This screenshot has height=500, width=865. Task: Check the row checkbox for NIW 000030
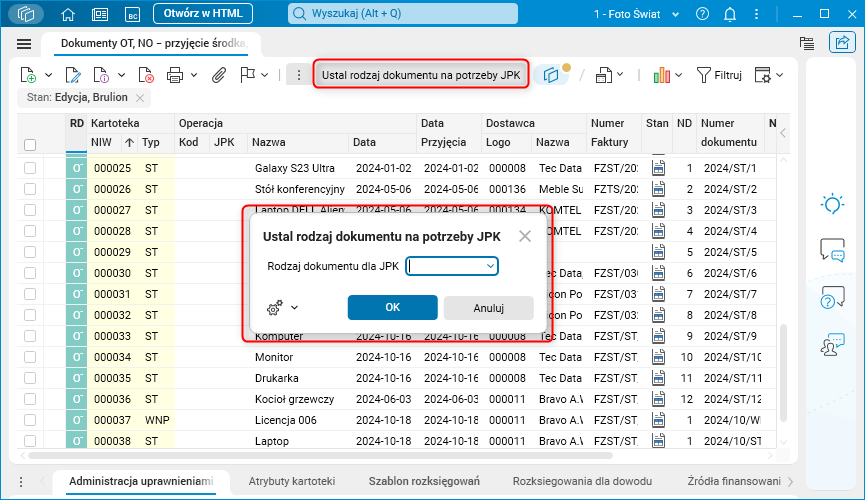tap(30, 273)
